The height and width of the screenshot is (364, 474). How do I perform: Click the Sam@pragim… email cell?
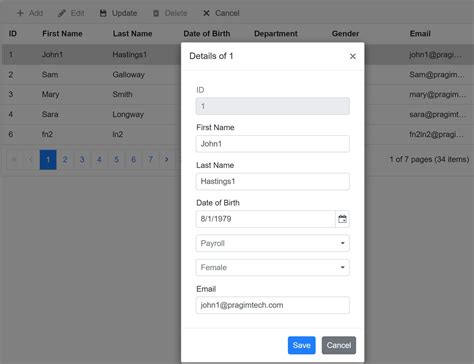[437, 75]
